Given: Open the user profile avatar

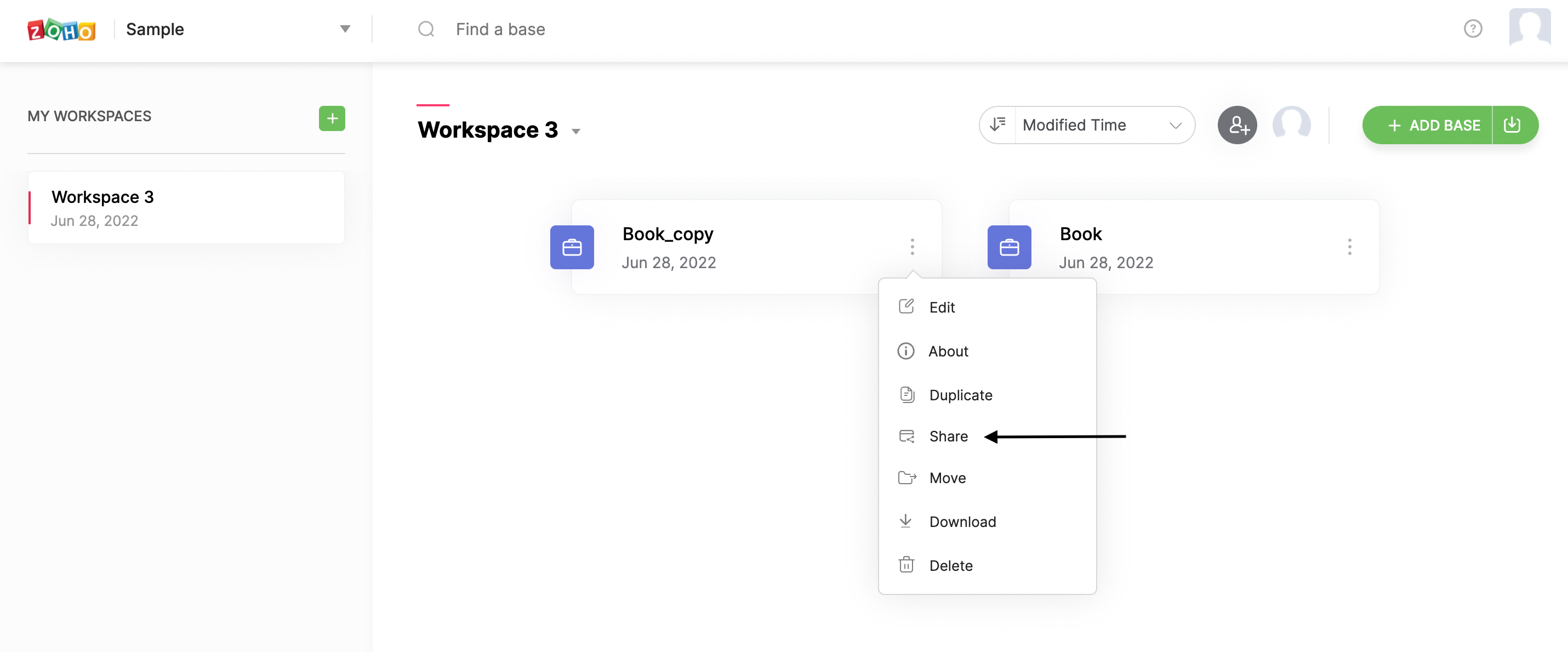Looking at the screenshot, I should click(x=1529, y=27).
